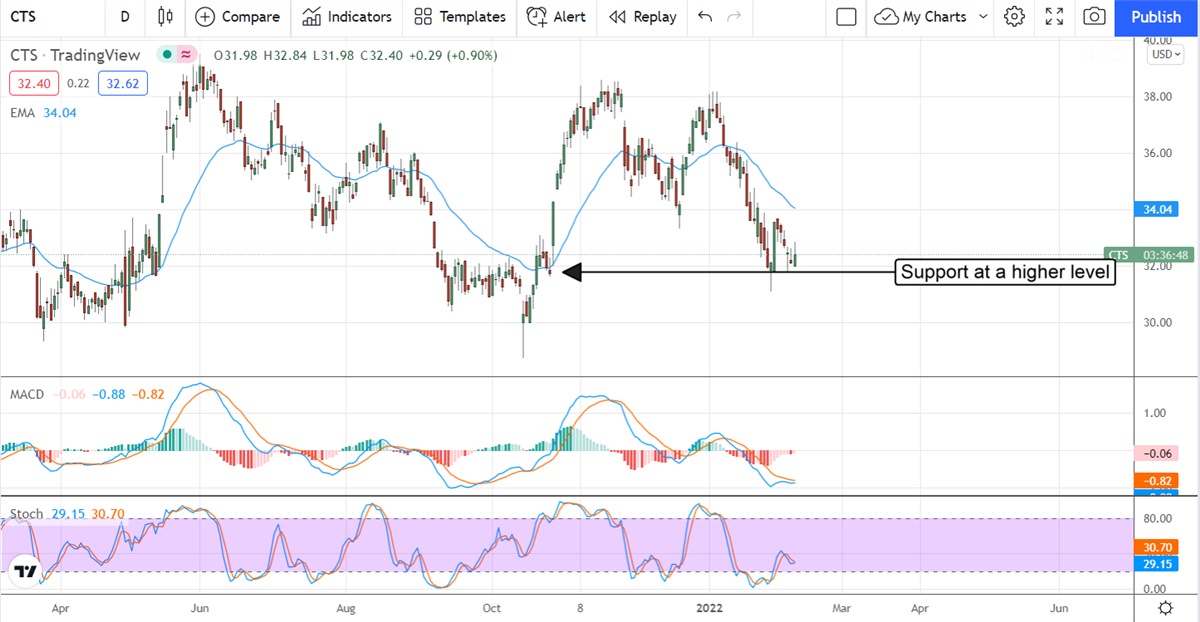Start bar Replay mode
The width and height of the screenshot is (1200, 622).
pos(642,17)
